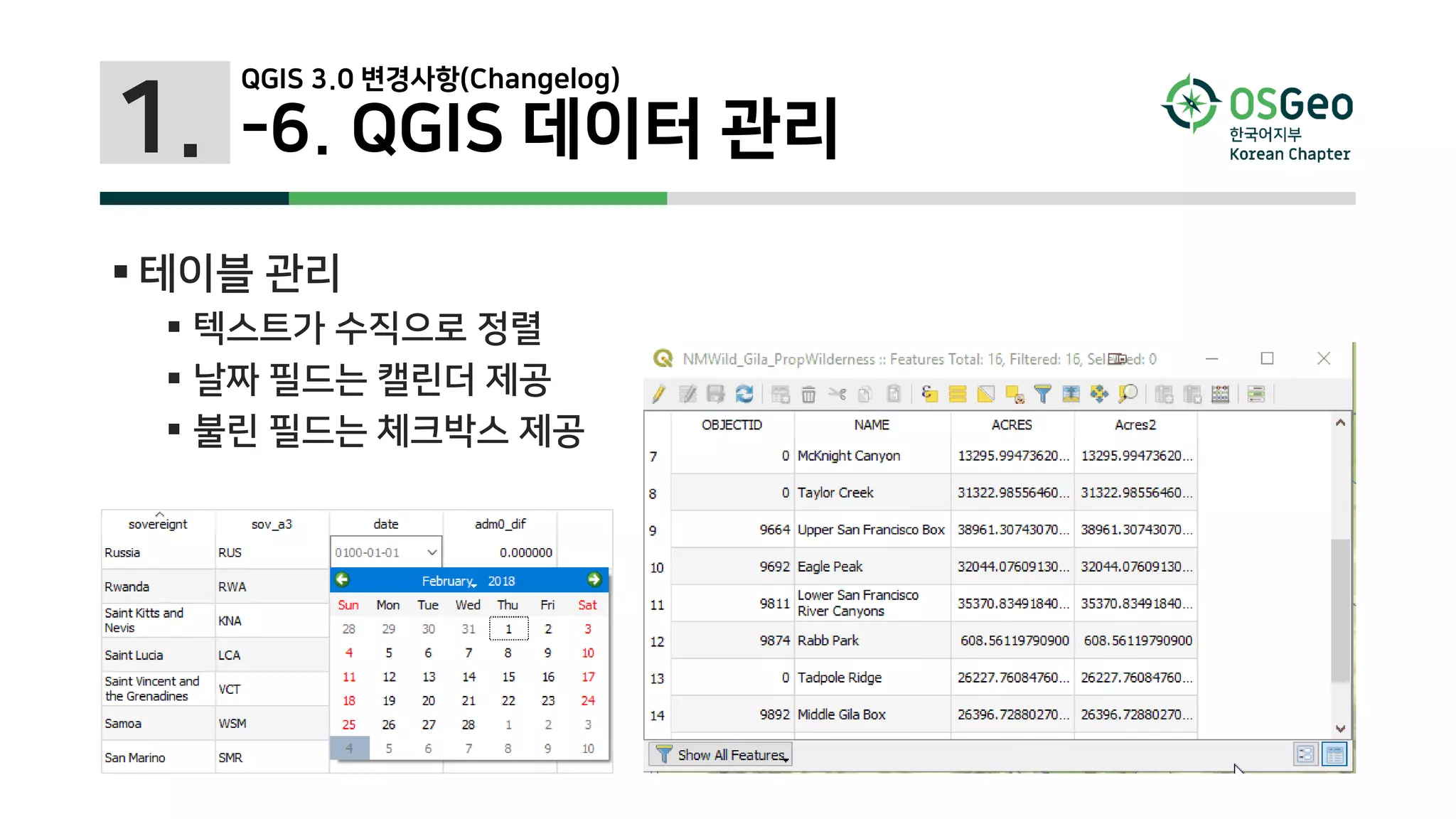This screenshot has height=819, width=1456.
Task: Click the new field icon
Action: 1164,394
